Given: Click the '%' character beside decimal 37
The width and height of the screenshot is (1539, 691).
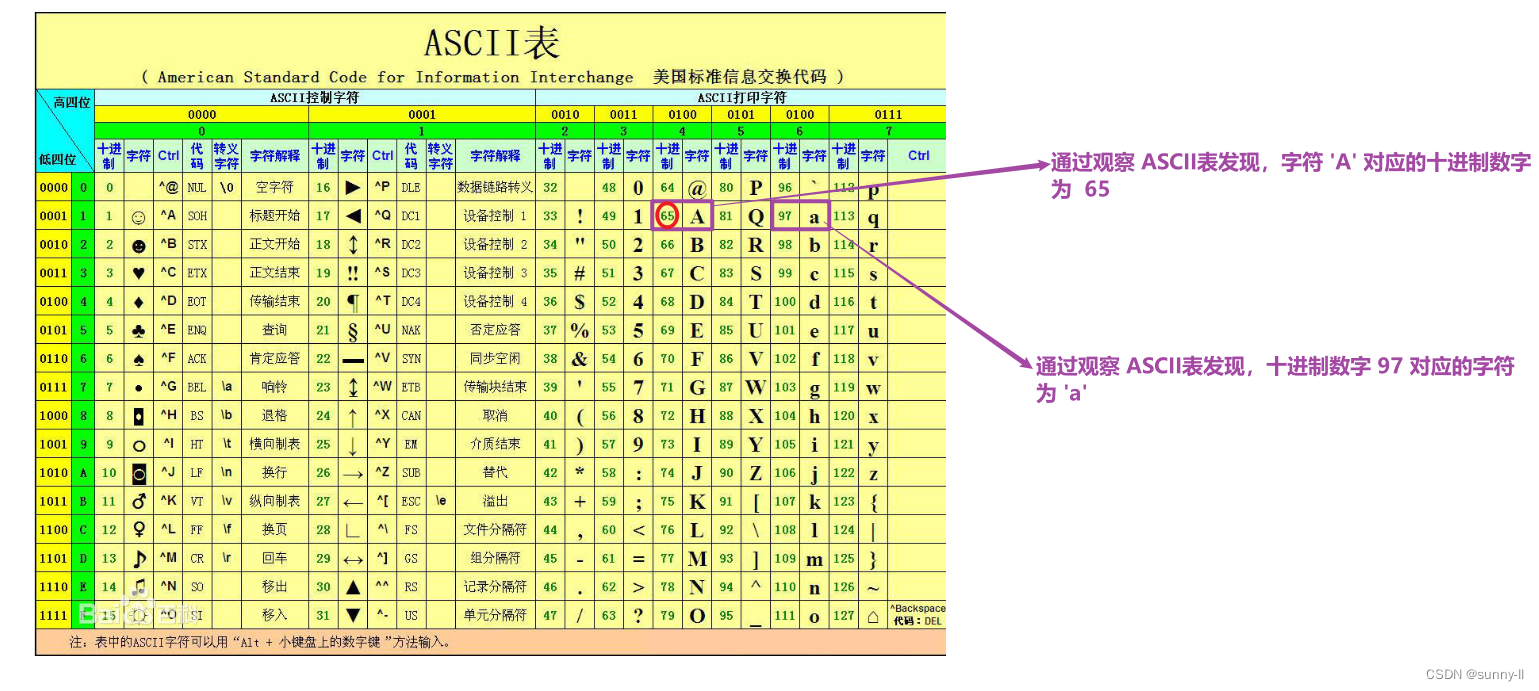Looking at the screenshot, I should (579, 330).
